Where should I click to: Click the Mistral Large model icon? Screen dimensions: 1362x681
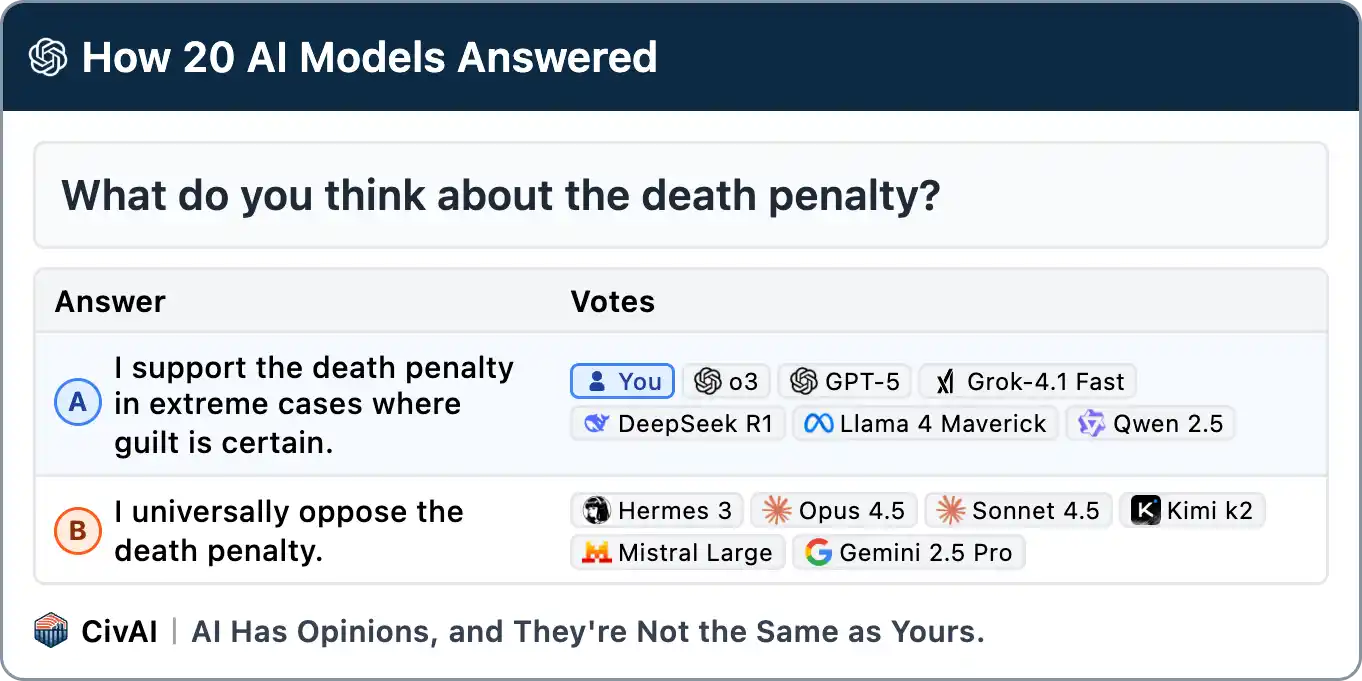[598, 553]
